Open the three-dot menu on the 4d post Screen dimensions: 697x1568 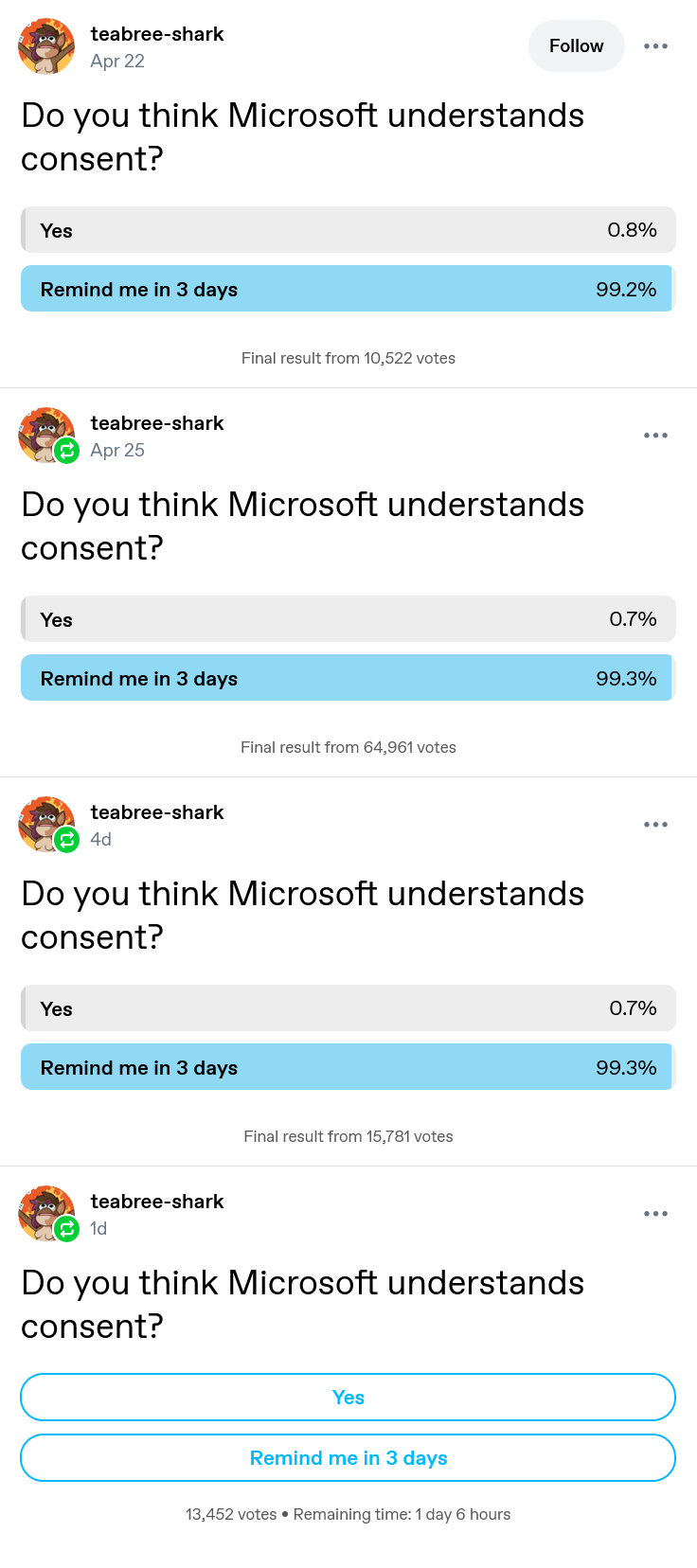click(655, 824)
